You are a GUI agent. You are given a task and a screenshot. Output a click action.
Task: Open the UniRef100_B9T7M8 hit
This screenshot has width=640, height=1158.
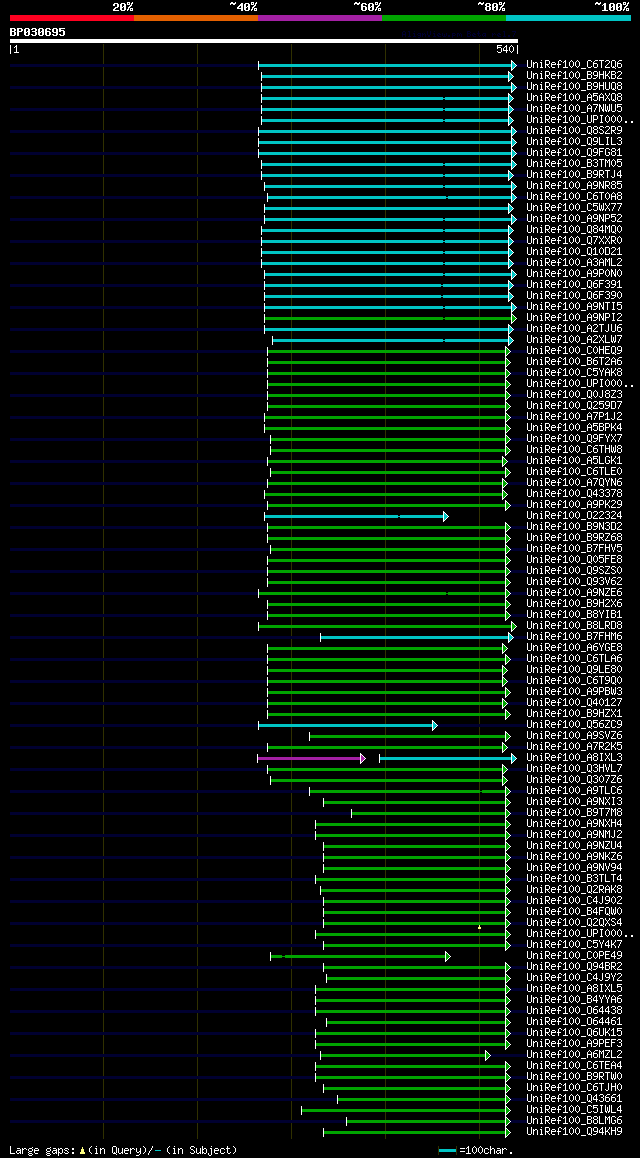click(574, 813)
